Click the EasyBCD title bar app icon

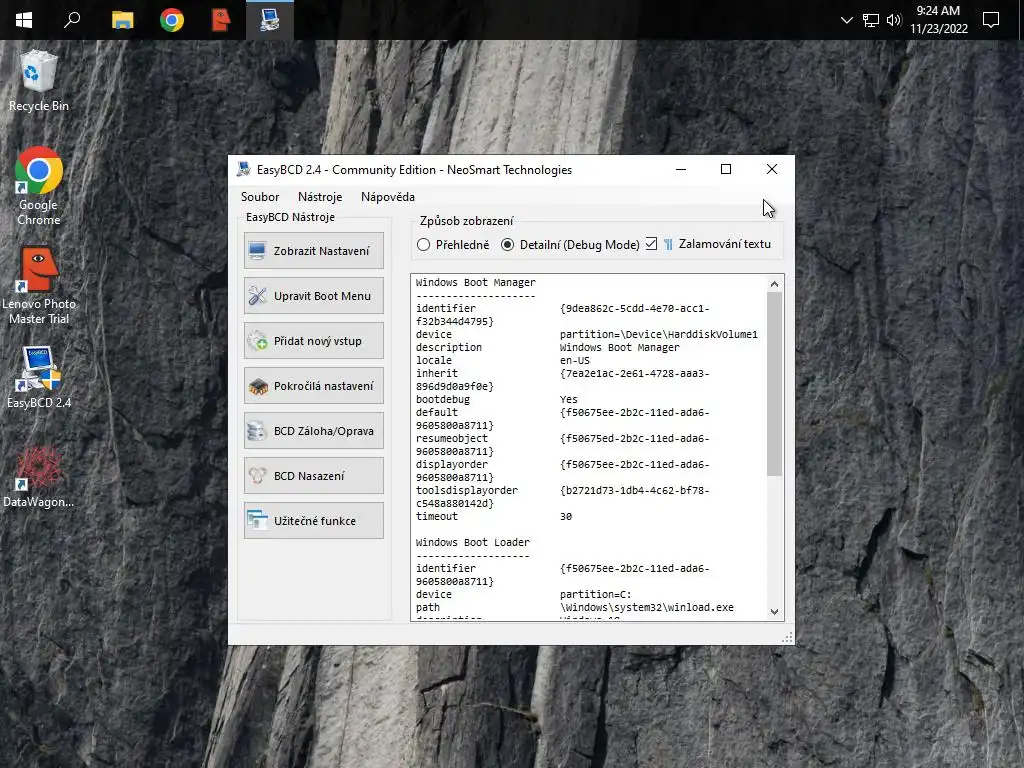[x=244, y=169]
